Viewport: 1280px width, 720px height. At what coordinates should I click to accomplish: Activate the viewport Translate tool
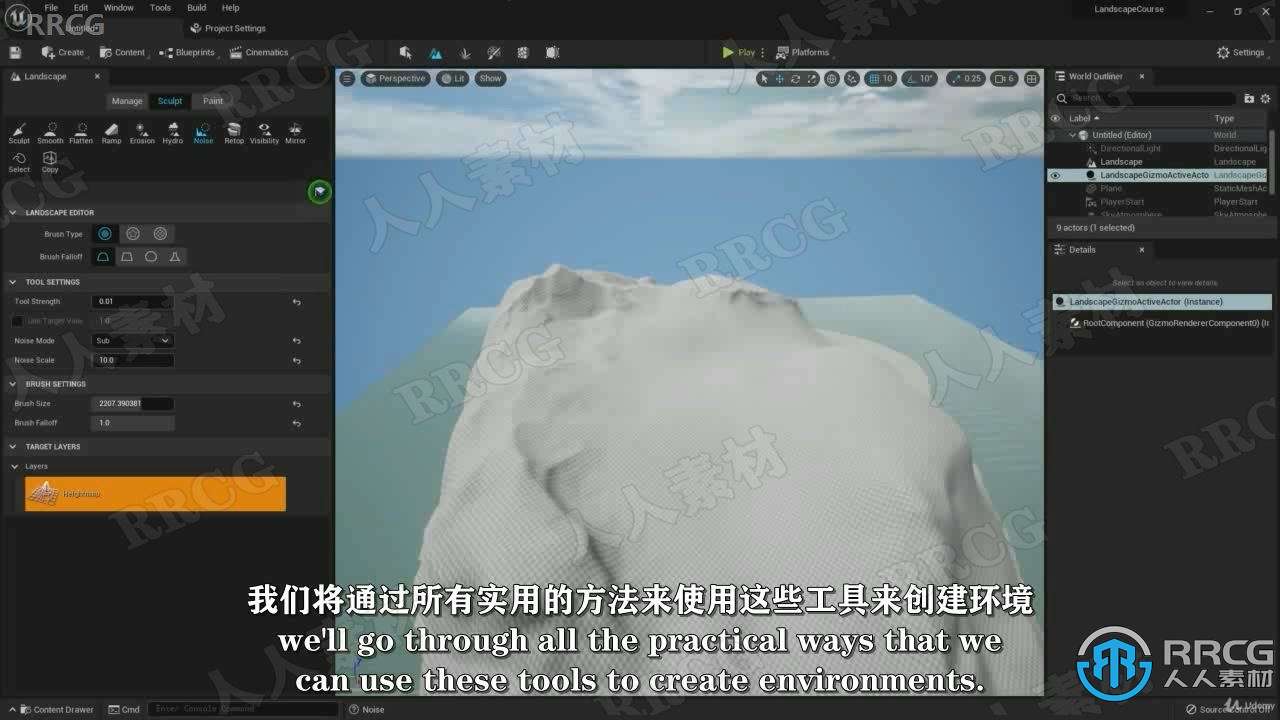(x=780, y=78)
